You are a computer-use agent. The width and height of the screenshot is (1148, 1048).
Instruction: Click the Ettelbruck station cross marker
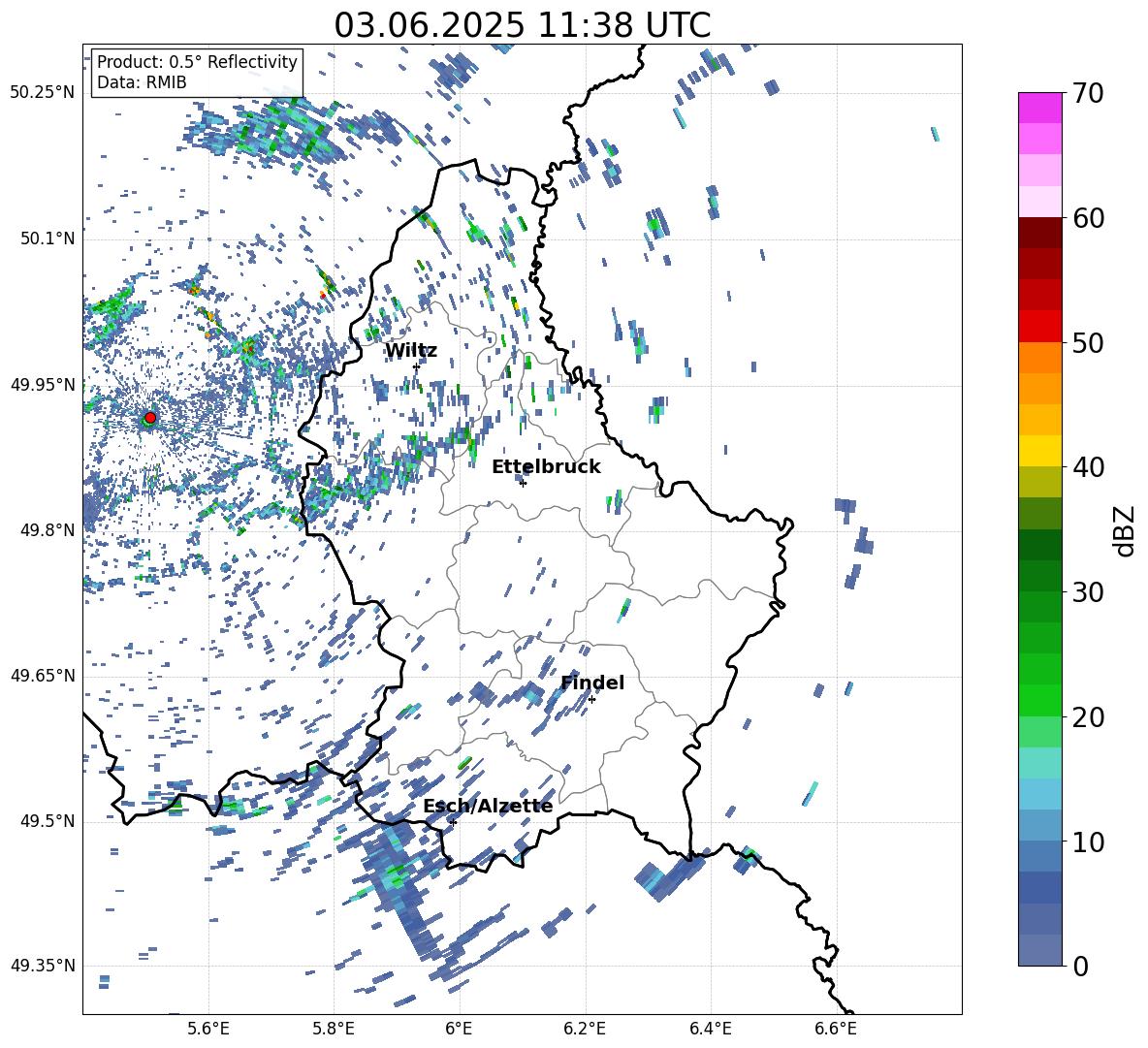[x=523, y=483]
